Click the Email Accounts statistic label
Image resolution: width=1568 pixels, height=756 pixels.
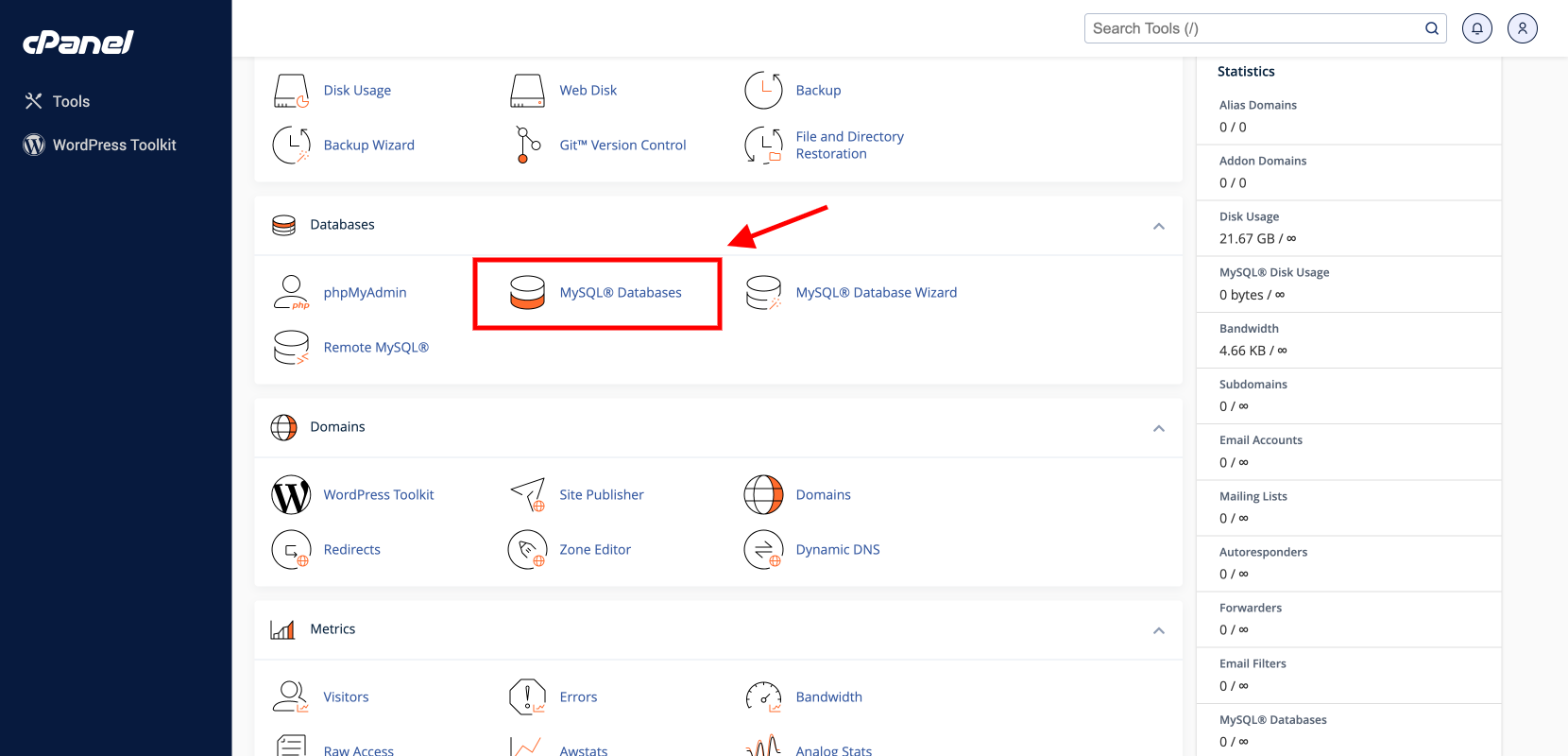pos(1261,440)
